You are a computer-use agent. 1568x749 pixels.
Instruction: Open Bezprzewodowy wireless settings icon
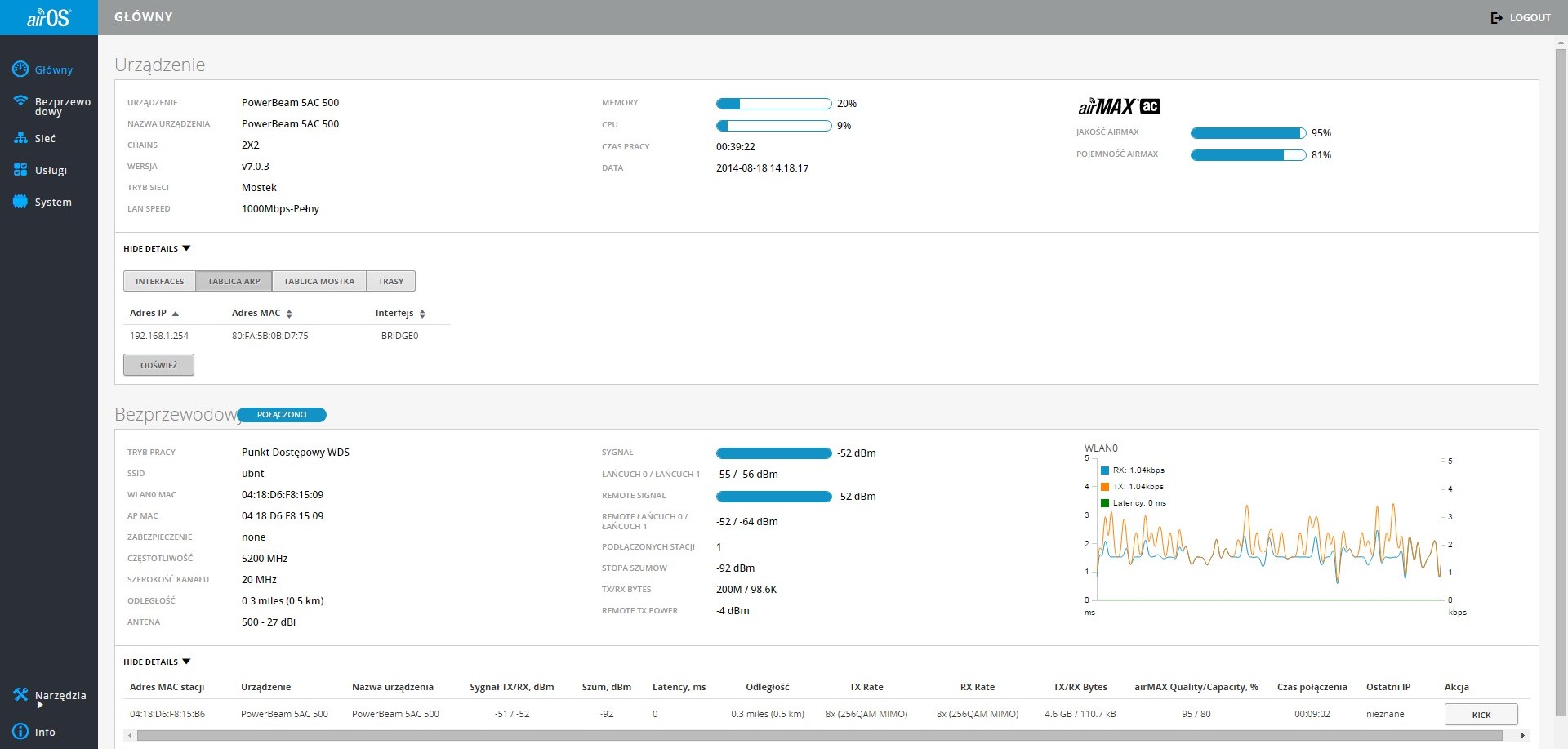coord(20,101)
